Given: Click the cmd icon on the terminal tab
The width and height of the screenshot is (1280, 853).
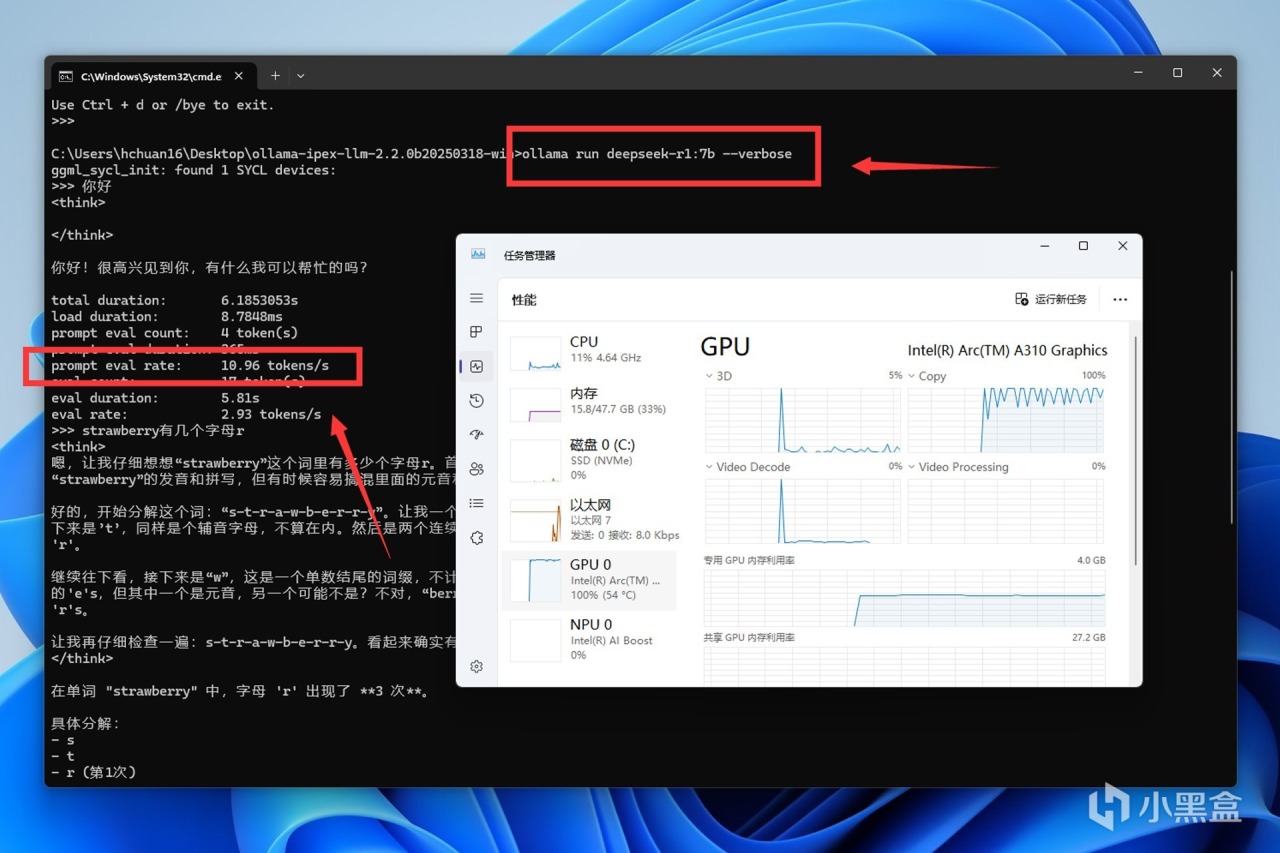Looking at the screenshot, I should click(65, 76).
